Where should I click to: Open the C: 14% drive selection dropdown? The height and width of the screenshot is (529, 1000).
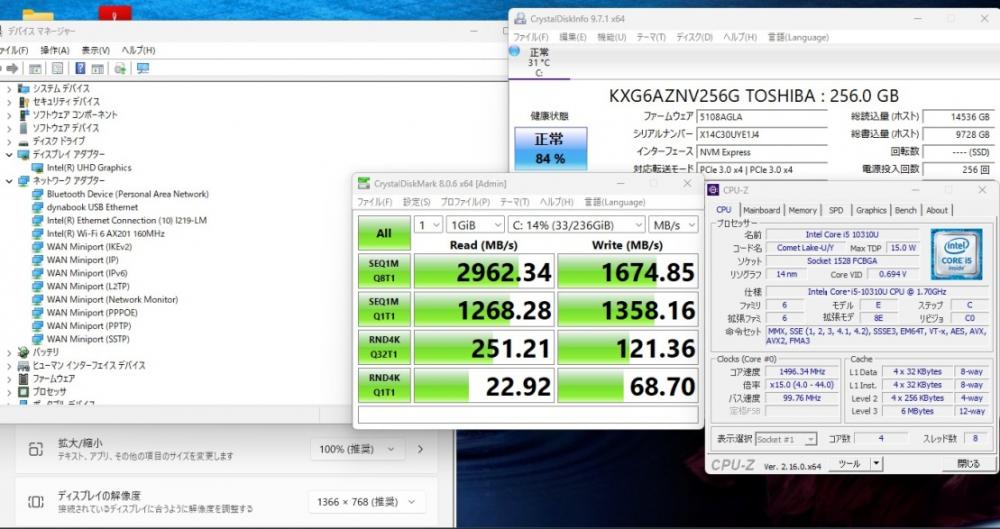coord(577,225)
